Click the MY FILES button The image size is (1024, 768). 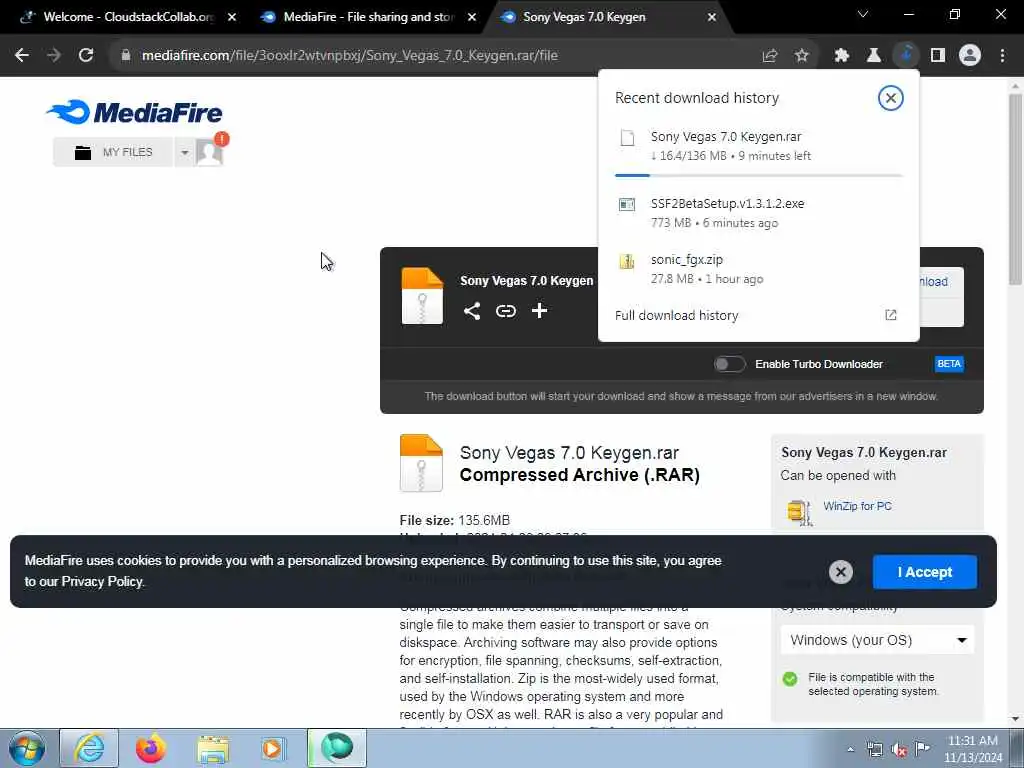click(113, 152)
